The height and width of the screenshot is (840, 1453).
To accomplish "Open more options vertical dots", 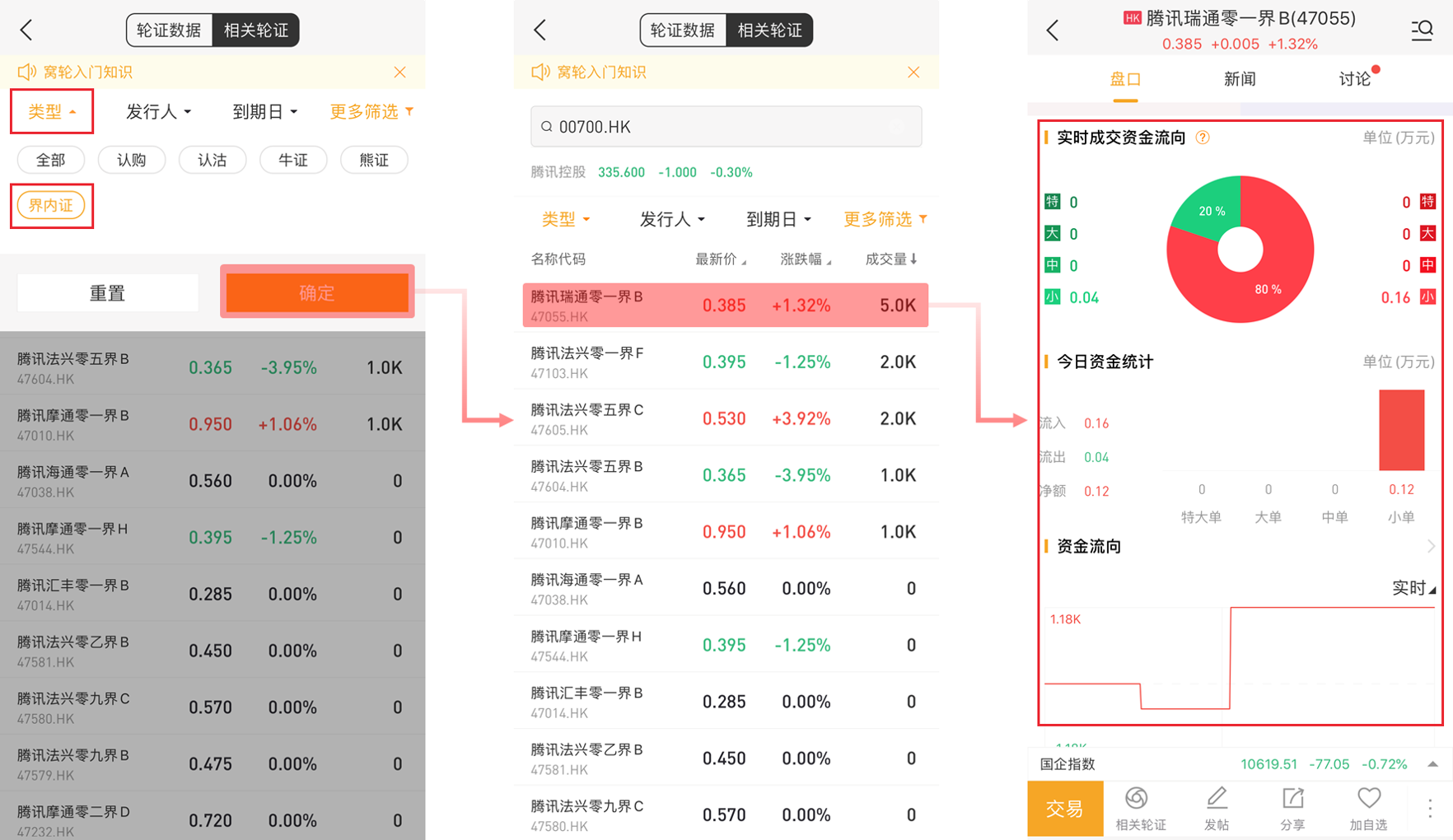I will (x=1430, y=808).
